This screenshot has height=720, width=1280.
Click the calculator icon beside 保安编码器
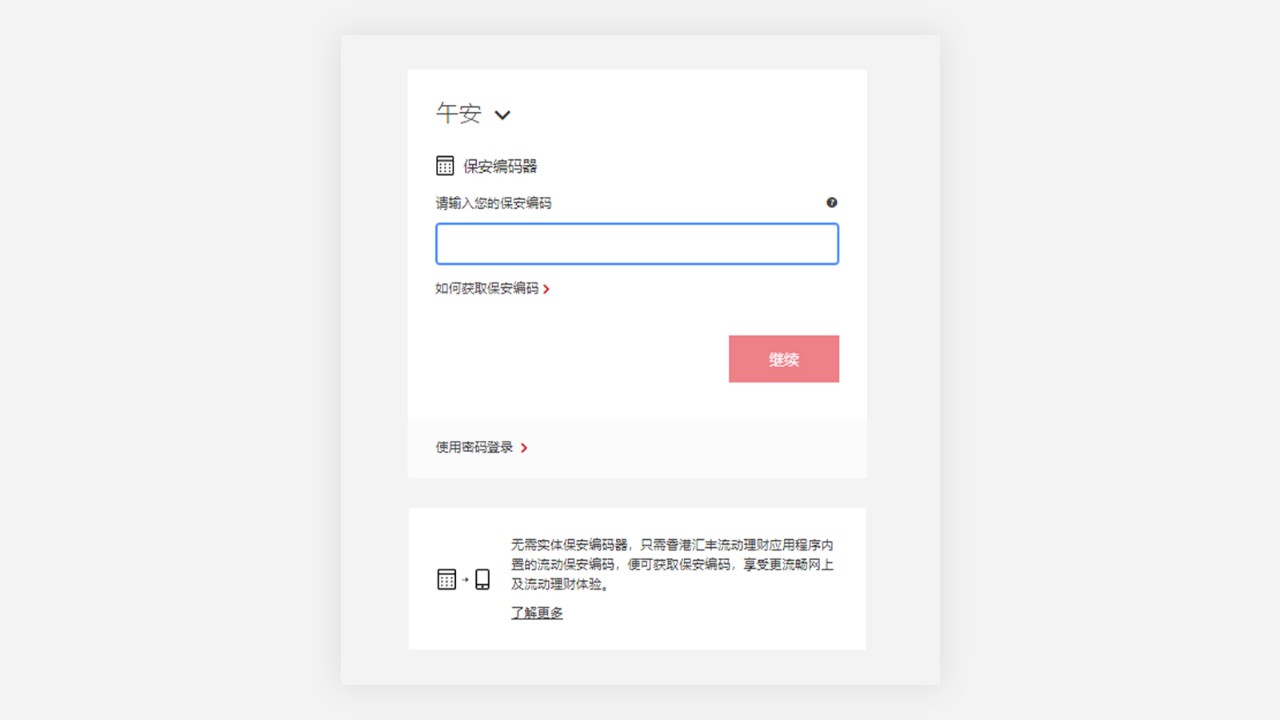[x=445, y=166]
